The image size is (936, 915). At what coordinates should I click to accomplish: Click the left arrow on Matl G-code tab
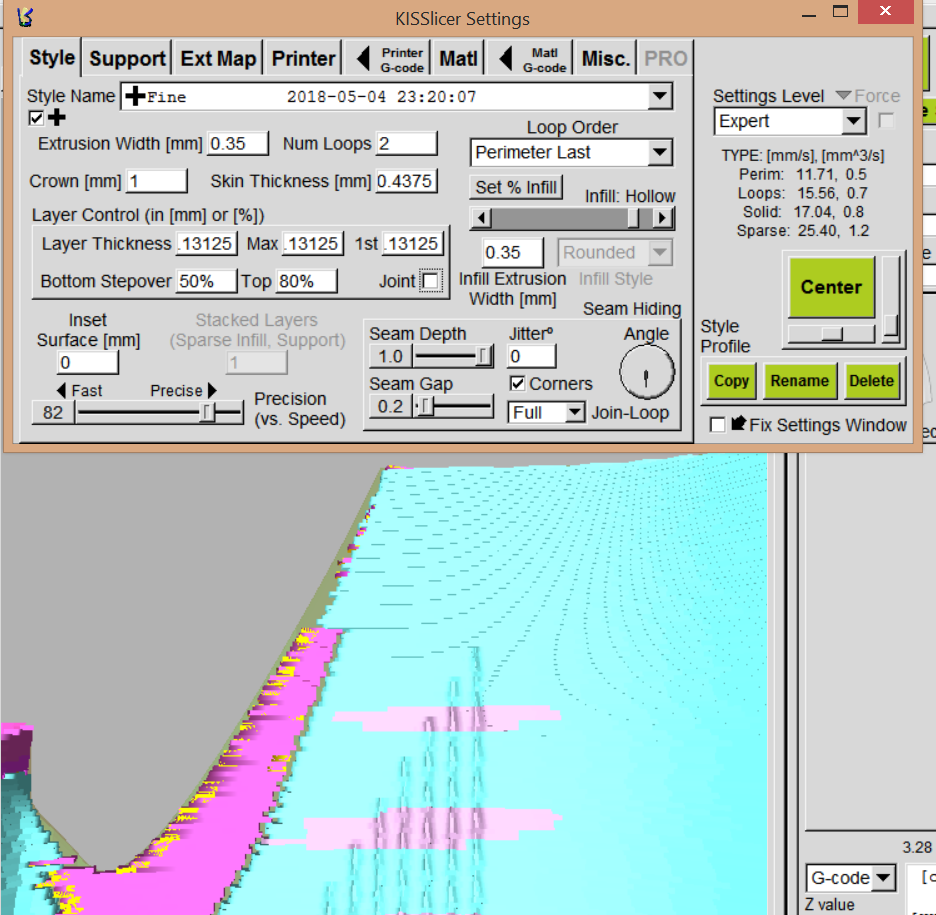coord(505,58)
